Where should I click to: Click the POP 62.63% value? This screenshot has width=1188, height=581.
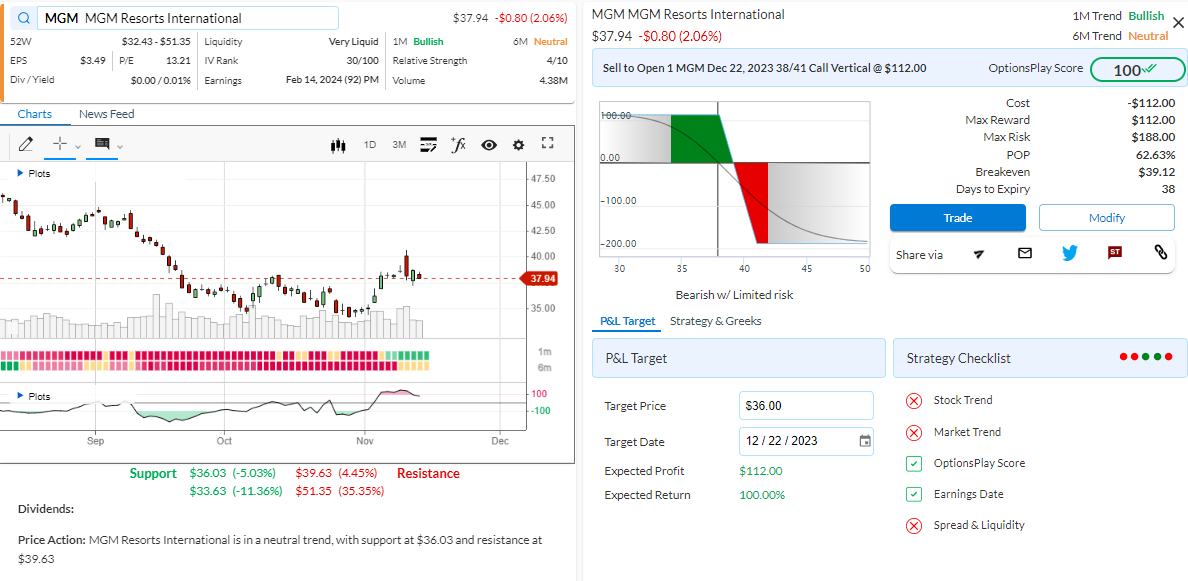click(1155, 155)
